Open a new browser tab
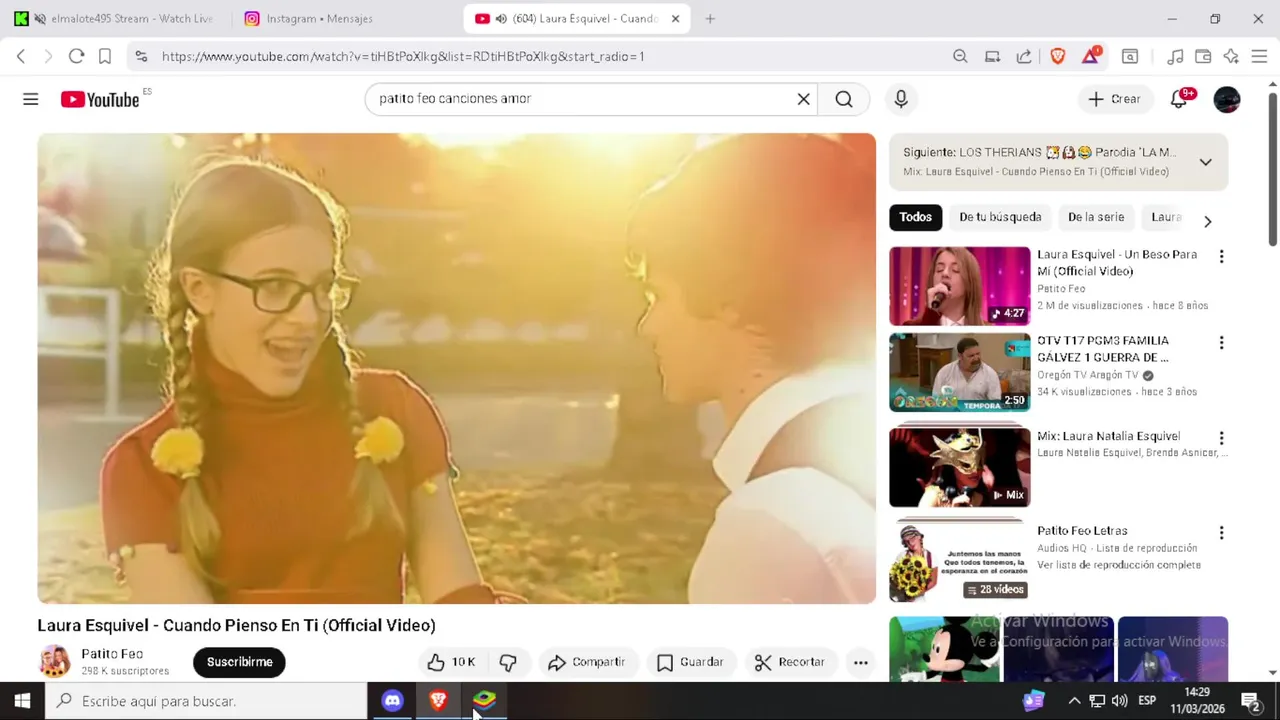Viewport: 1280px width, 720px height. tap(710, 19)
